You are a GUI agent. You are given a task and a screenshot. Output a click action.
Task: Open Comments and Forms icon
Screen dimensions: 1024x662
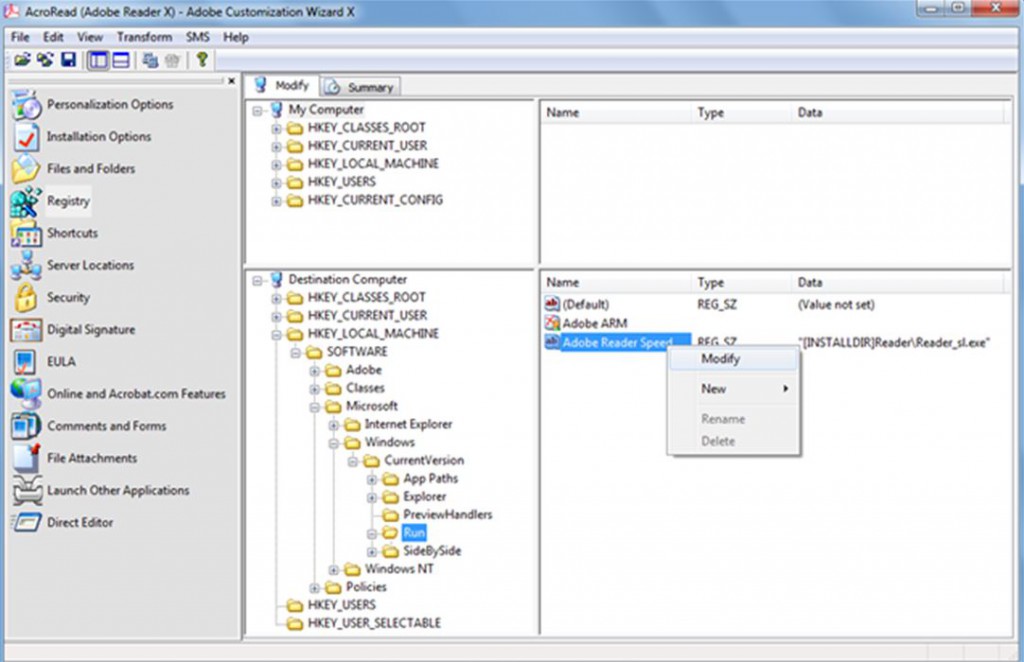coord(26,426)
